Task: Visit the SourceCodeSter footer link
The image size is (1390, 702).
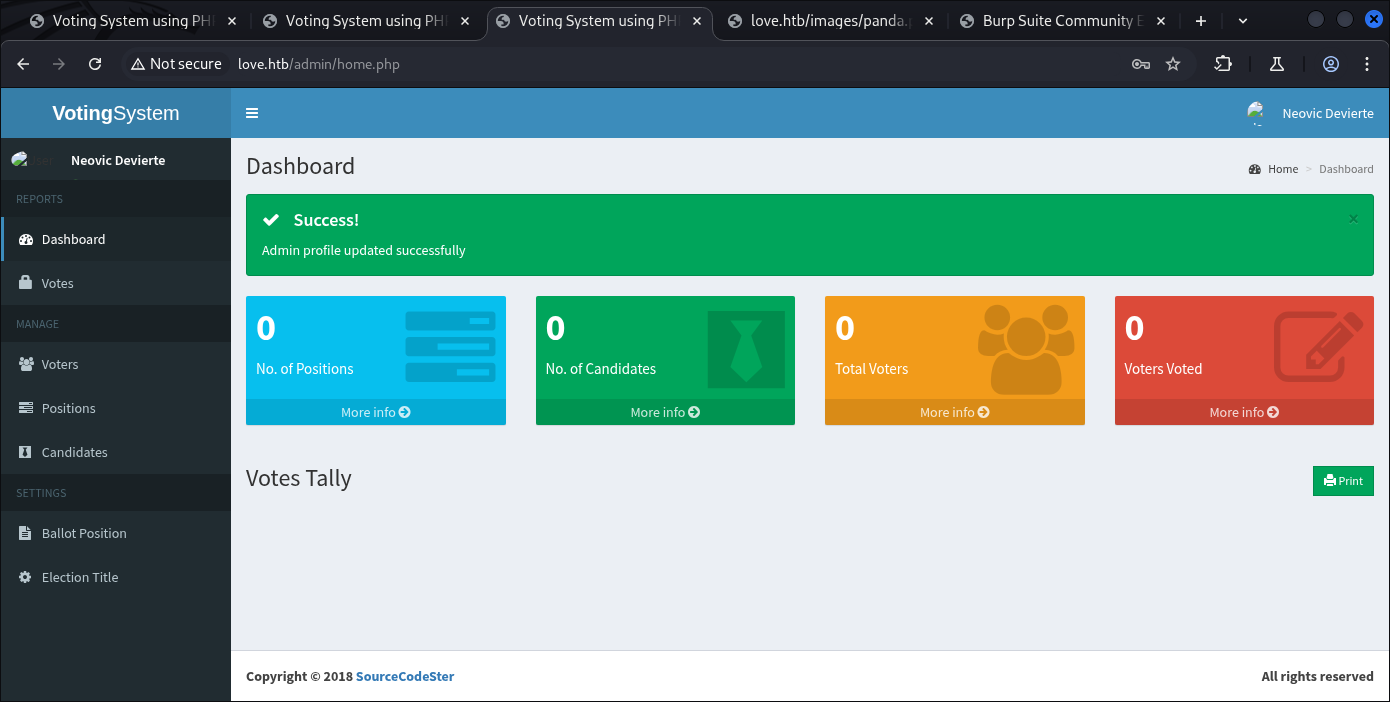Action: click(405, 676)
